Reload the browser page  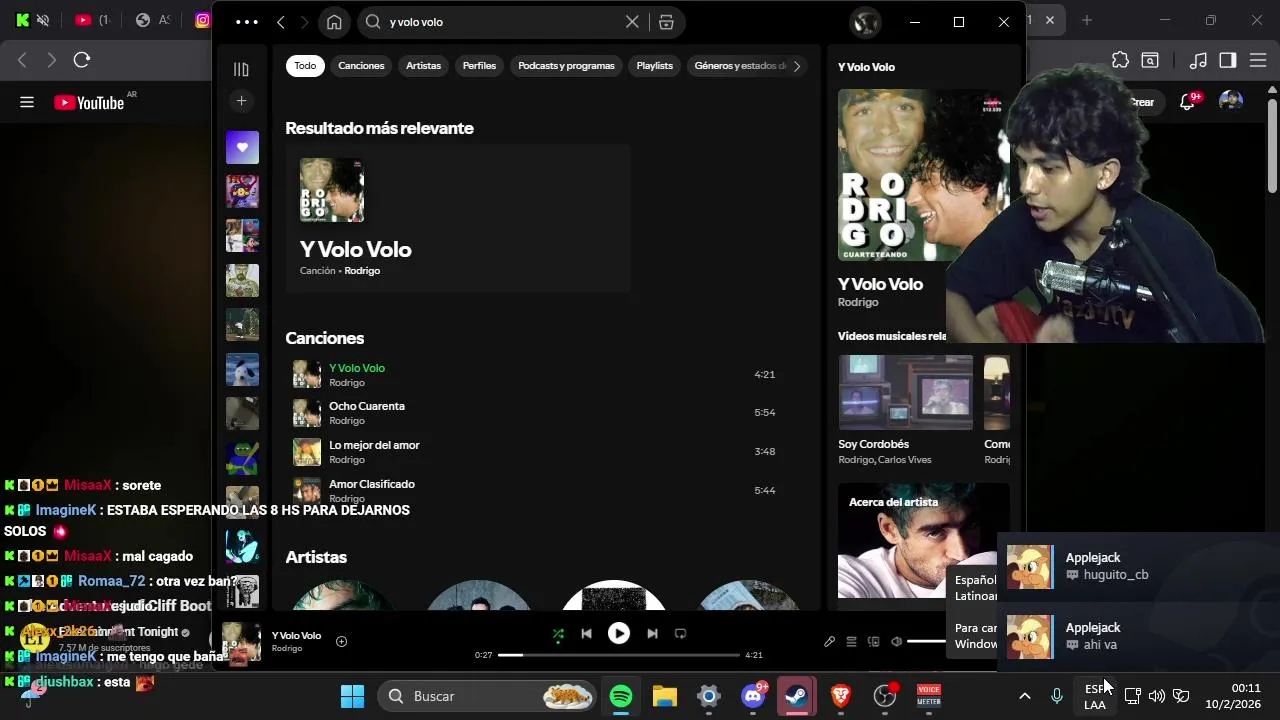pos(82,60)
